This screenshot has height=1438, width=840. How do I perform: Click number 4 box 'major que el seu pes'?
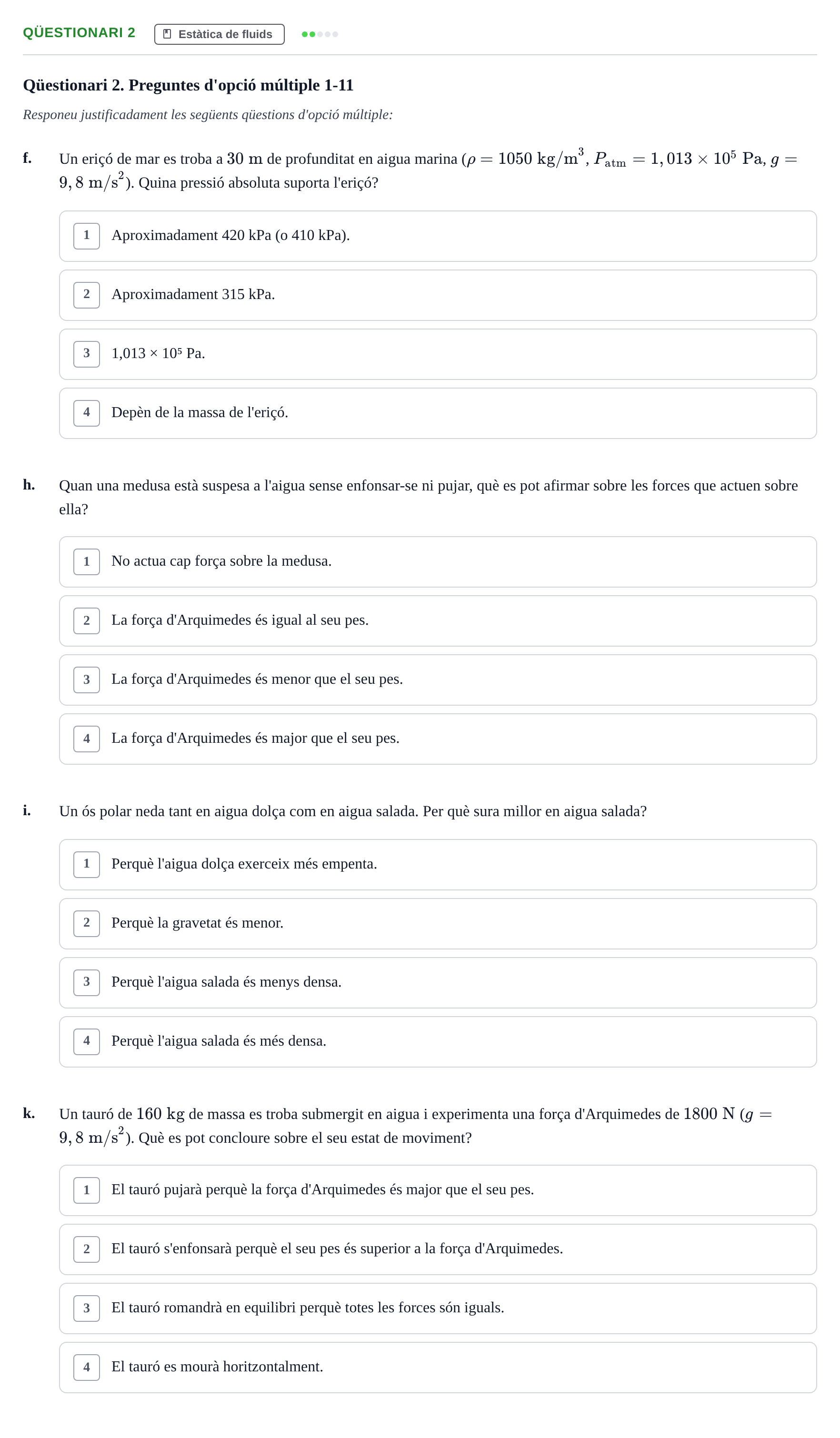pos(87,739)
